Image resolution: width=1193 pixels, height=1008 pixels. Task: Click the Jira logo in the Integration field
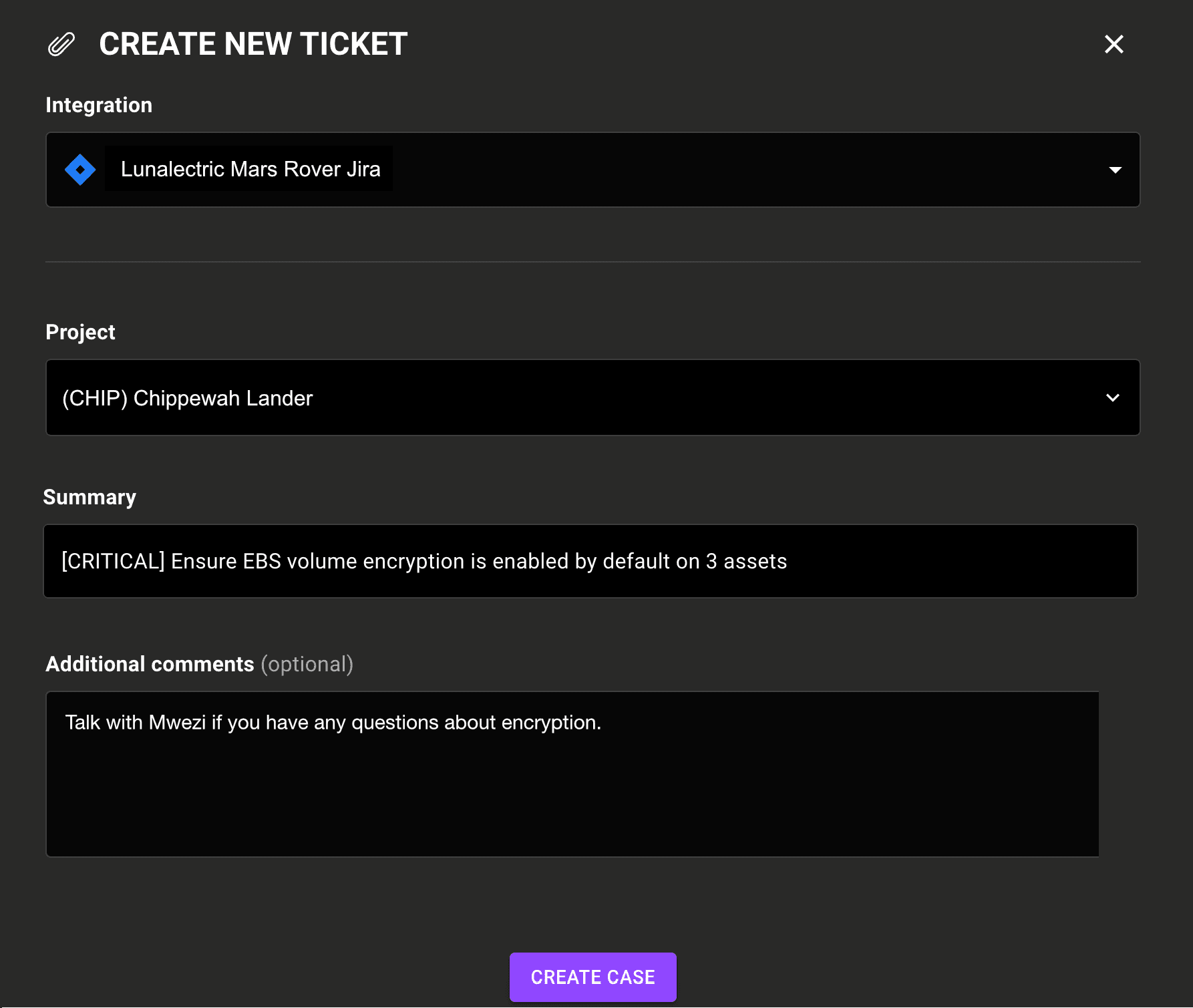(79, 169)
